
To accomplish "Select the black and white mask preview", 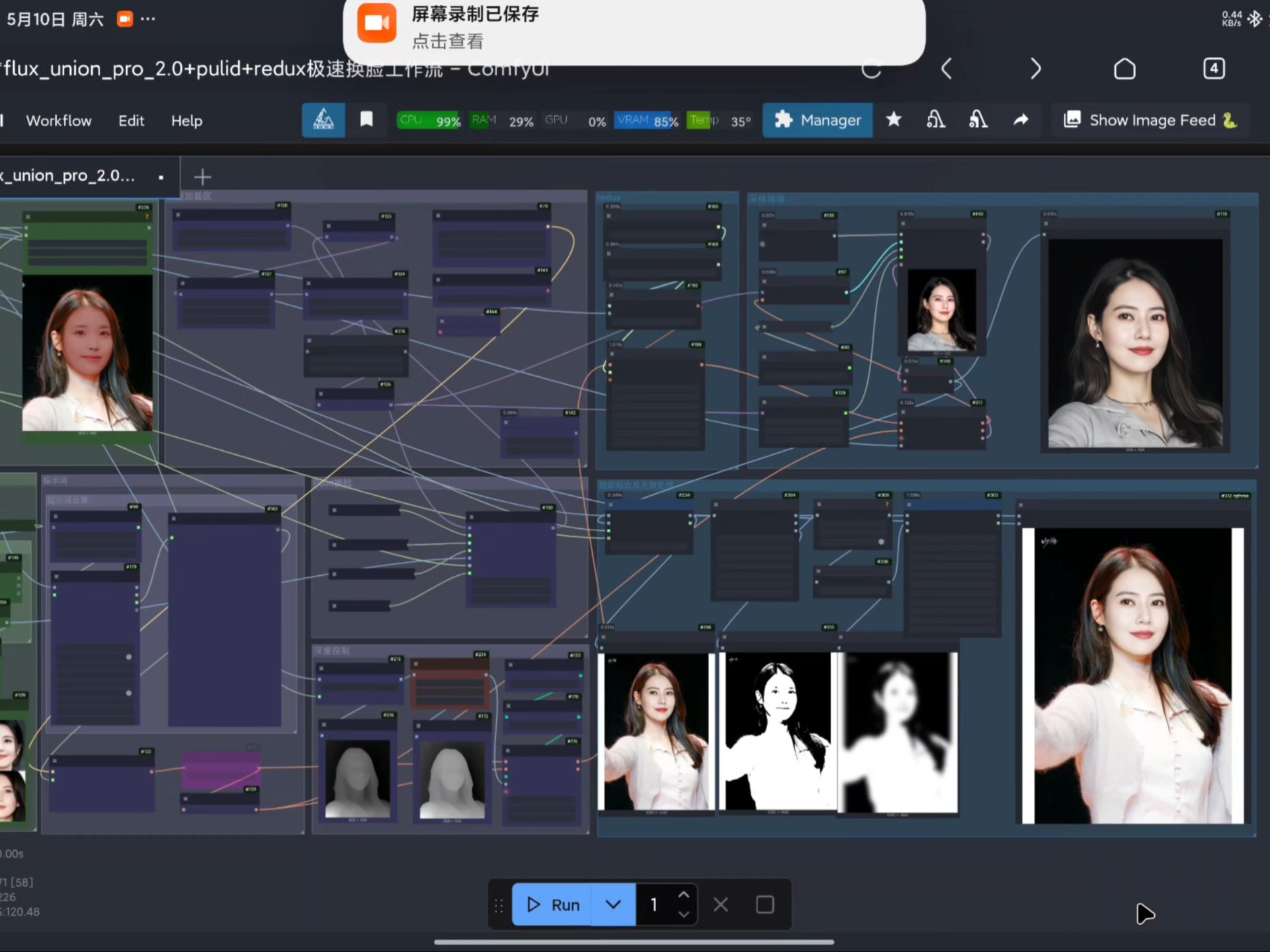I will pyautogui.click(x=779, y=731).
